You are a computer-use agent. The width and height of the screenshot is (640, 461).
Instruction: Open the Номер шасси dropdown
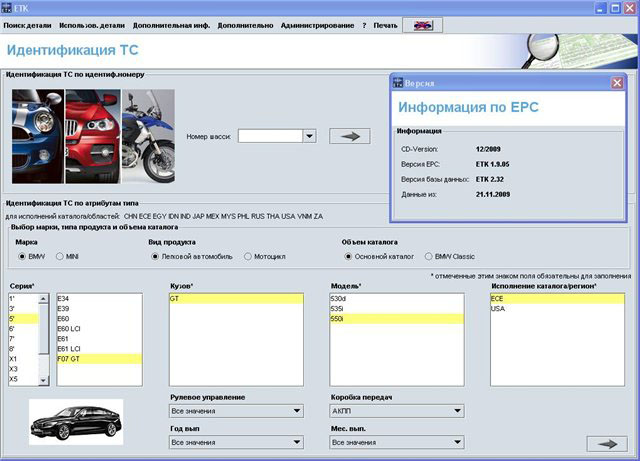click(x=309, y=136)
